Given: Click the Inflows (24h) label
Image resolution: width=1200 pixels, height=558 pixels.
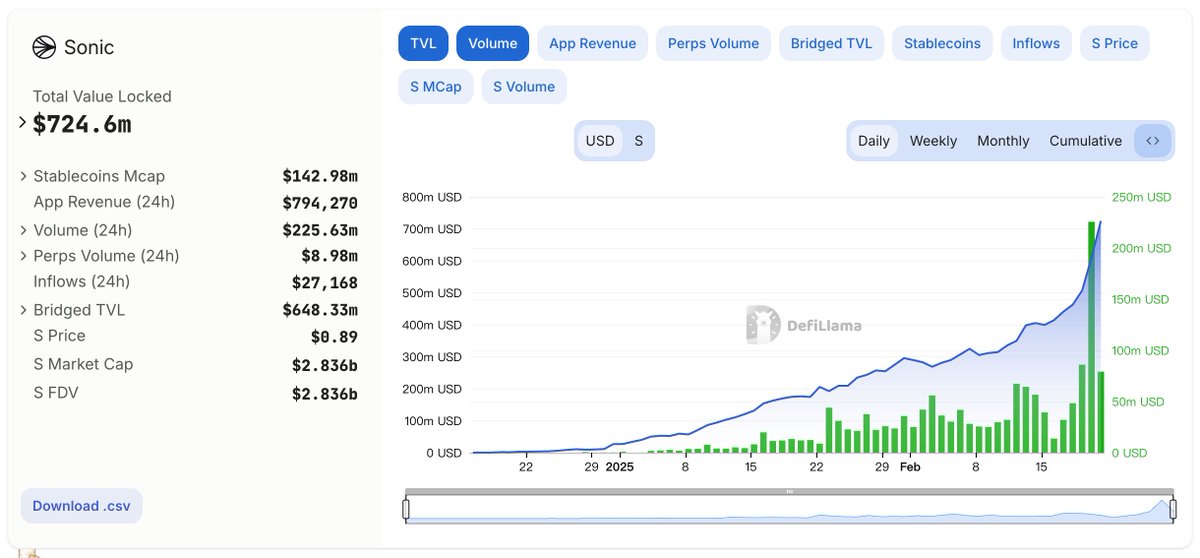Looking at the screenshot, I should pos(82,282).
